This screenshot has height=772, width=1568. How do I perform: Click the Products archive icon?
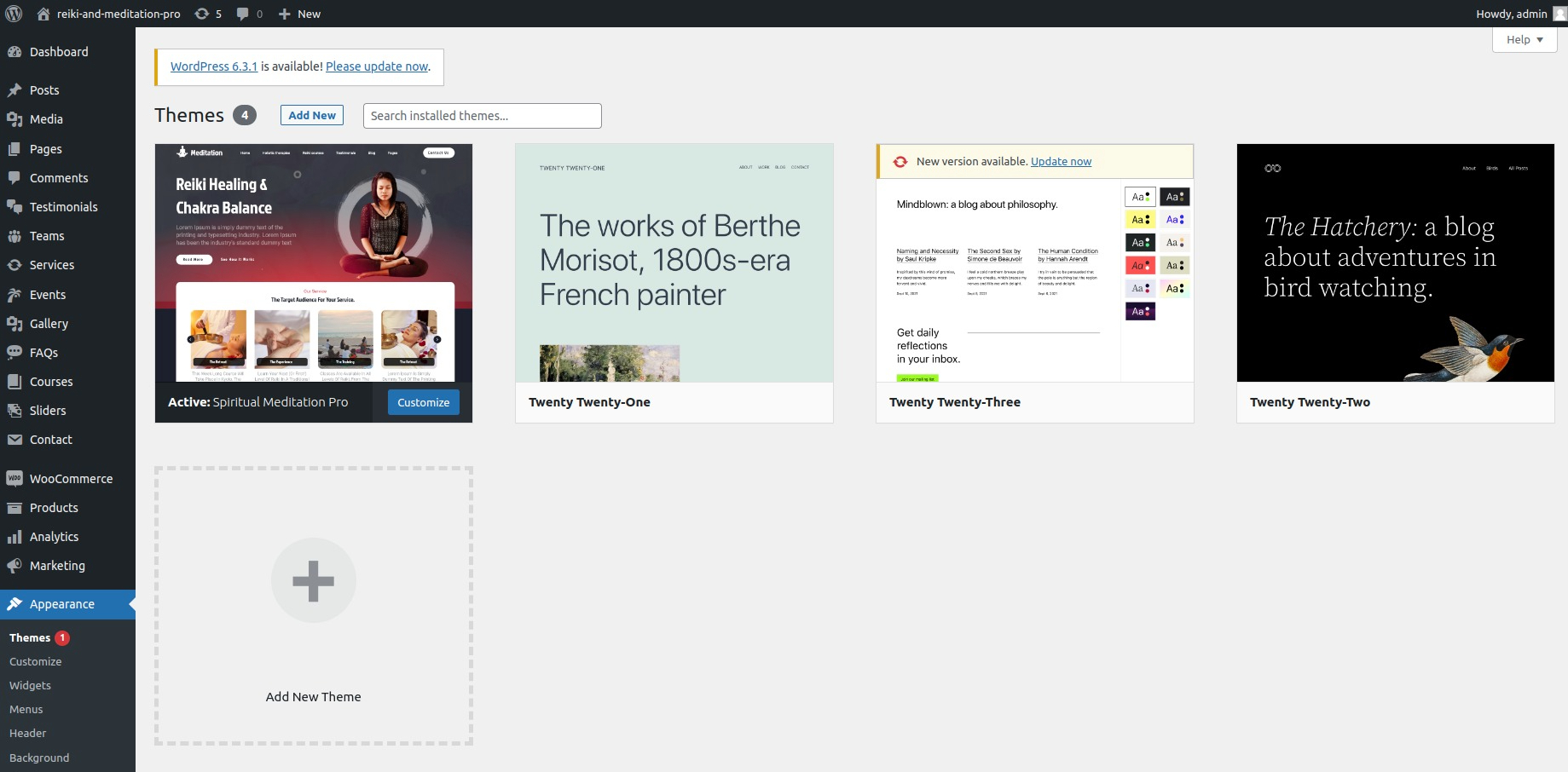coord(14,508)
